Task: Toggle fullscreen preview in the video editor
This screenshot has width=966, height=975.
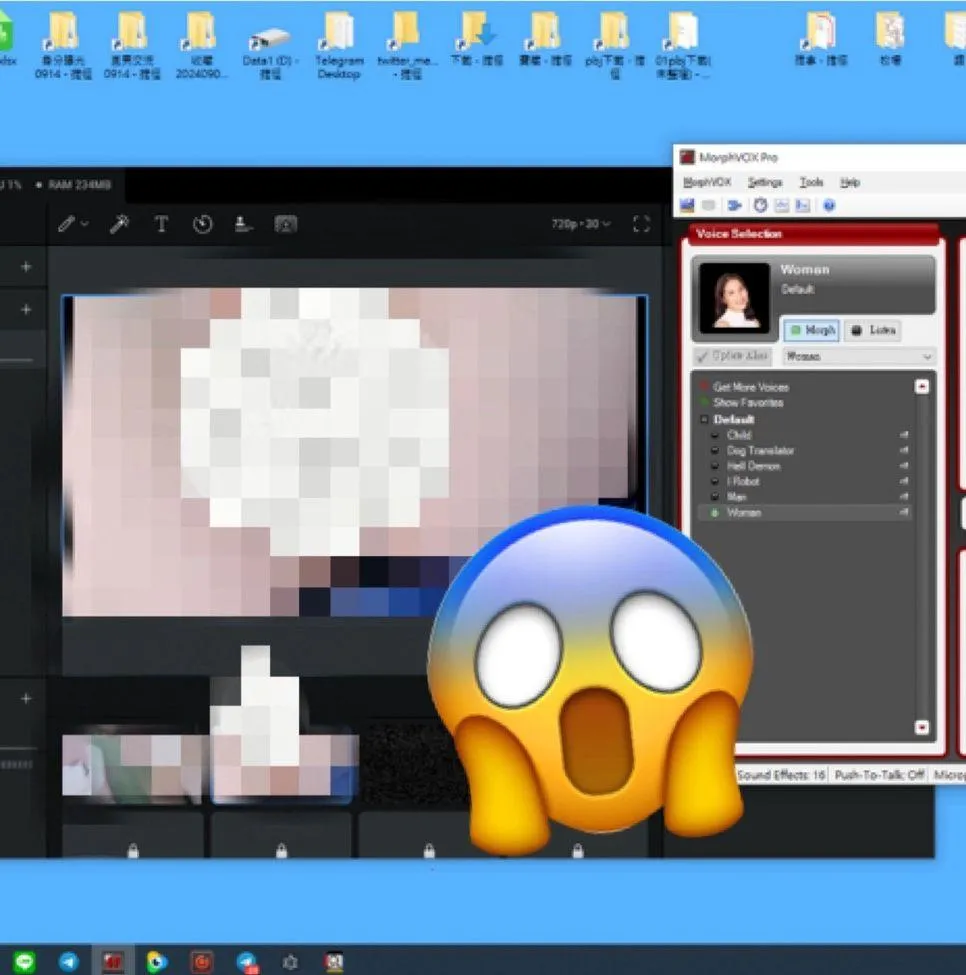Action: click(x=641, y=224)
